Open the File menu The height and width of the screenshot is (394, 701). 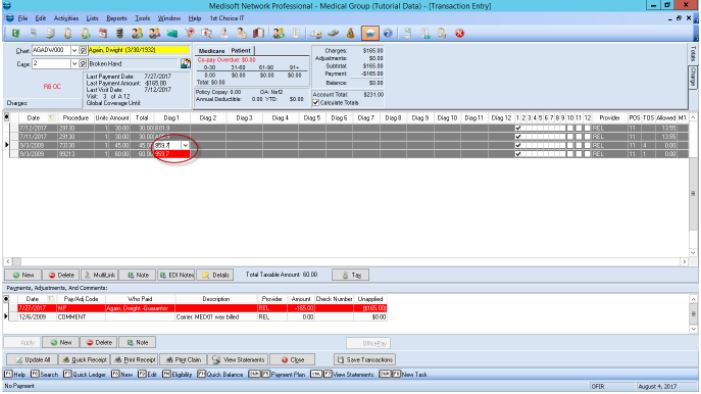tap(22, 18)
